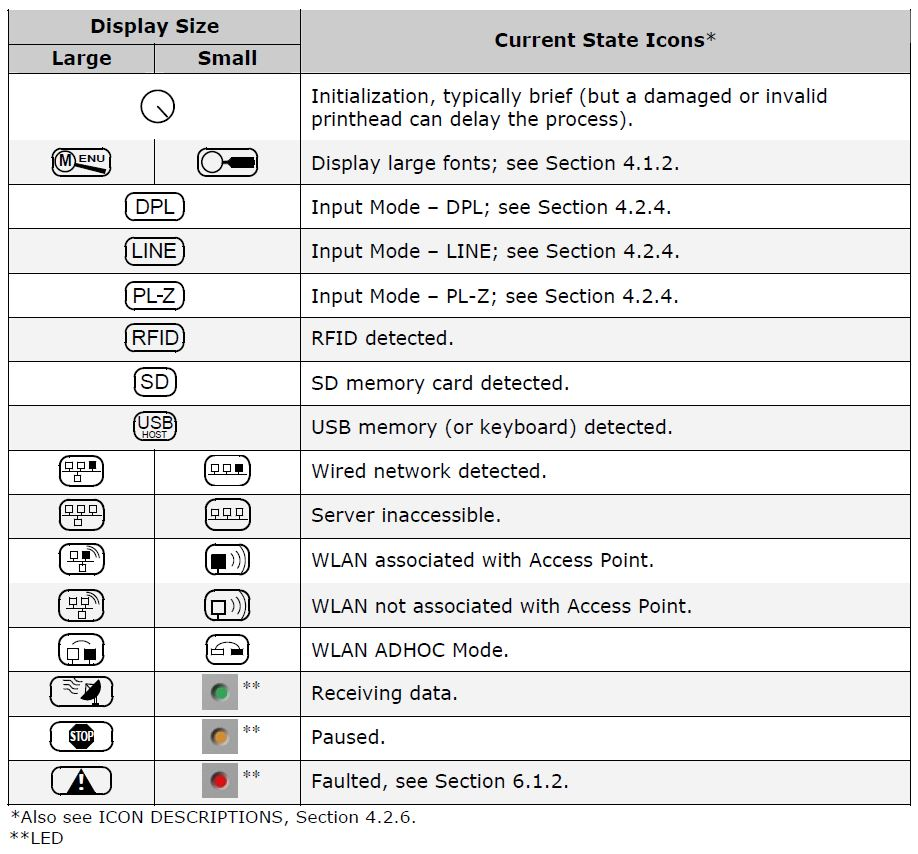Click the small WLAN not associated icon
The height and width of the screenshot is (854, 918).
tap(227, 606)
